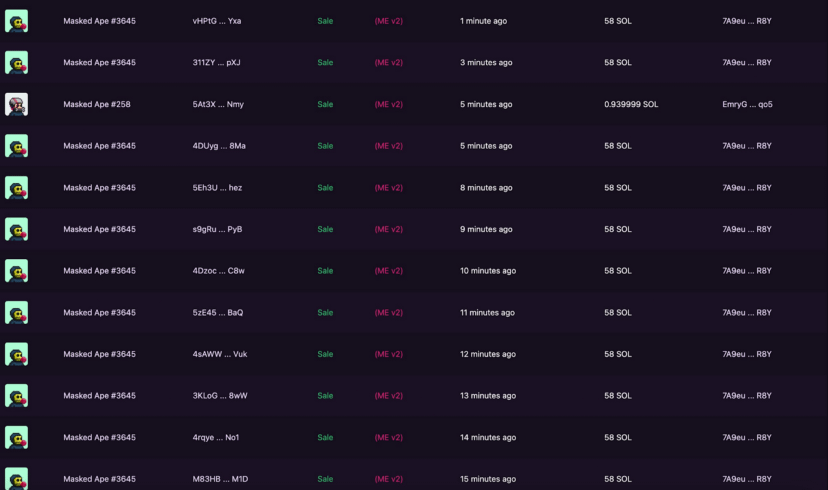The width and height of the screenshot is (828, 490).
Task: Open transaction 5At3X ... Nmy
Action: click(218, 104)
